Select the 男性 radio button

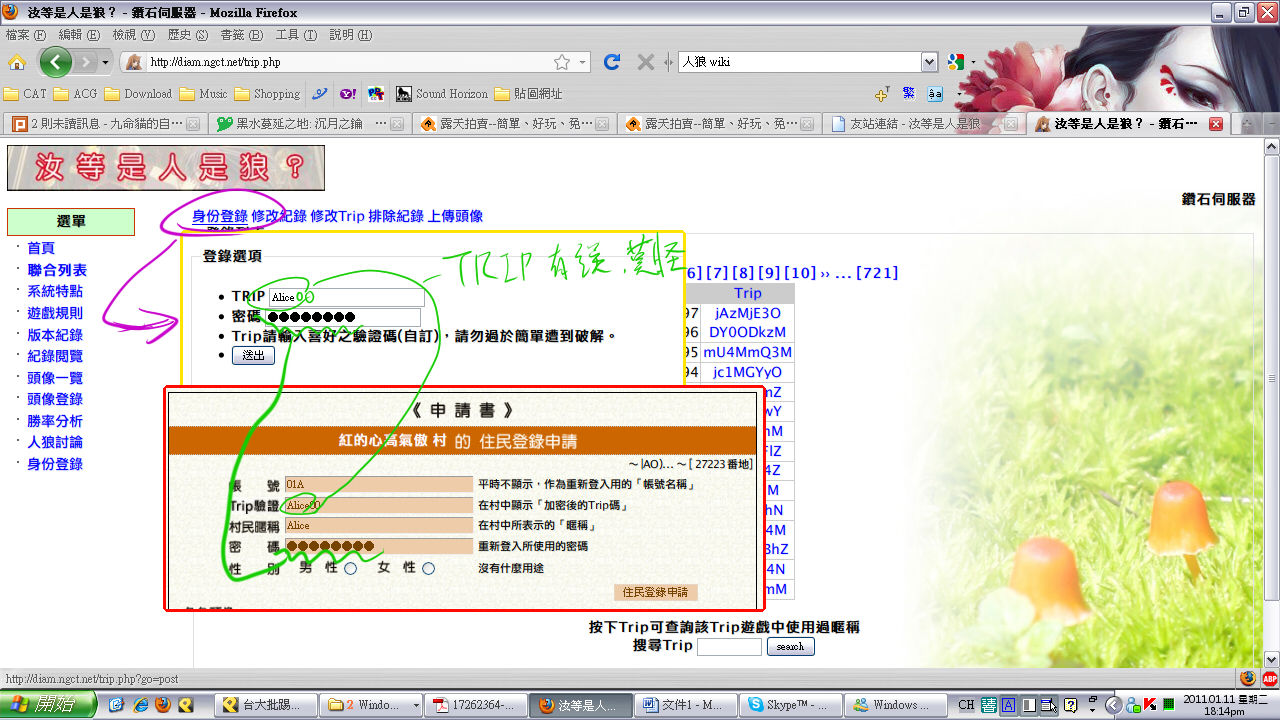coord(350,569)
